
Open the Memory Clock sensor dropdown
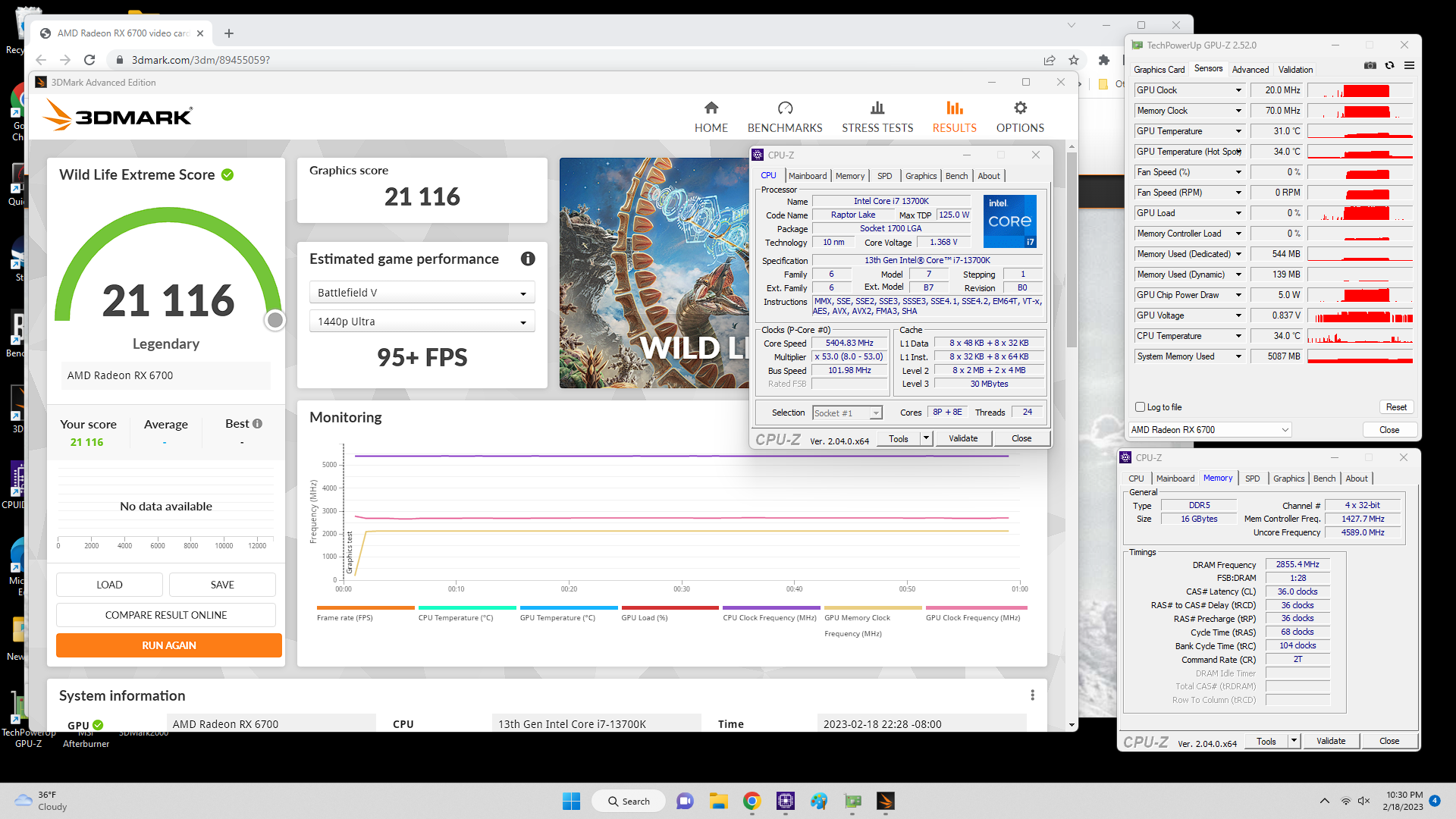pos(1238,111)
